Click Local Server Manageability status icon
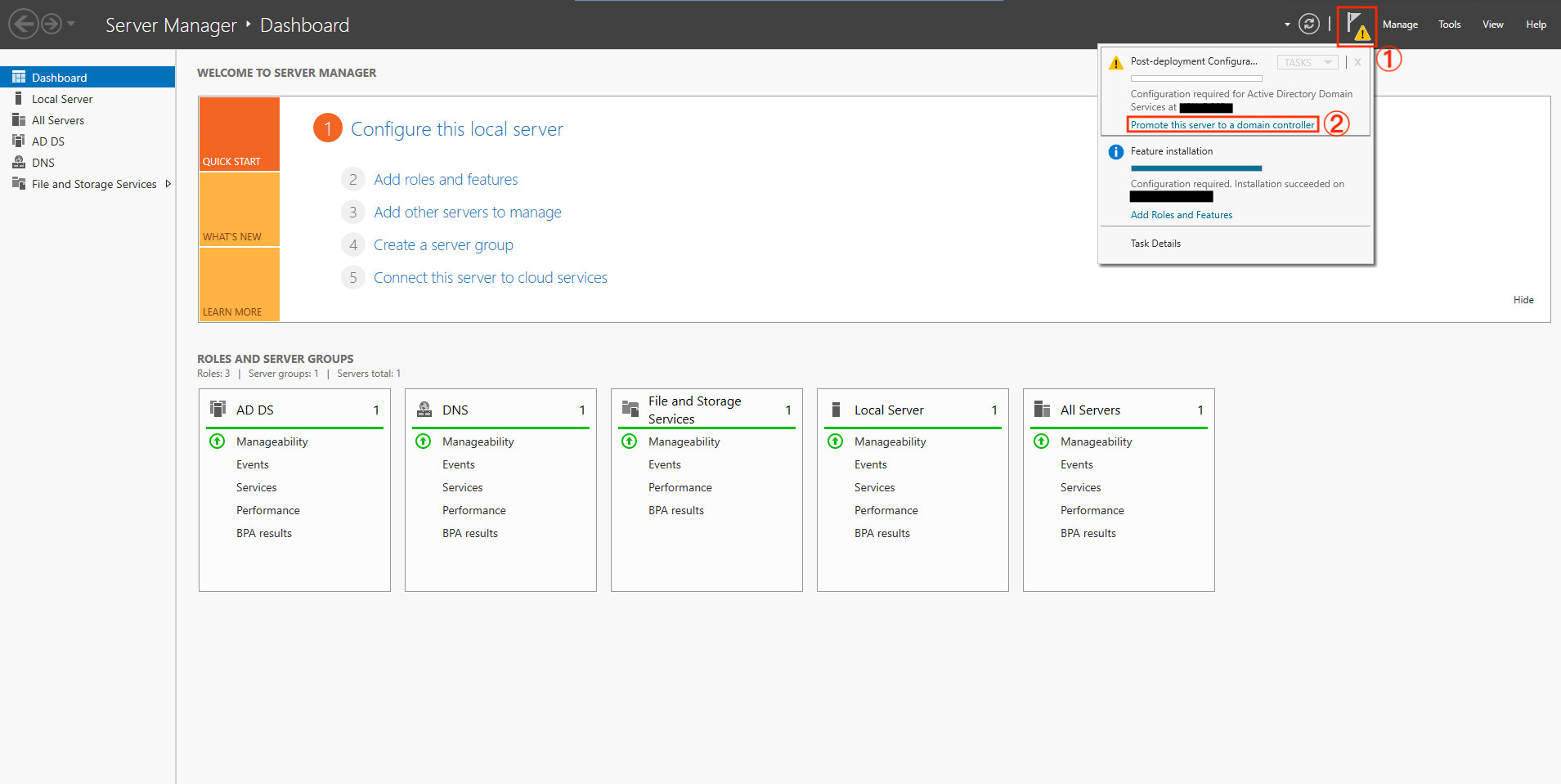1561x784 pixels. [835, 441]
